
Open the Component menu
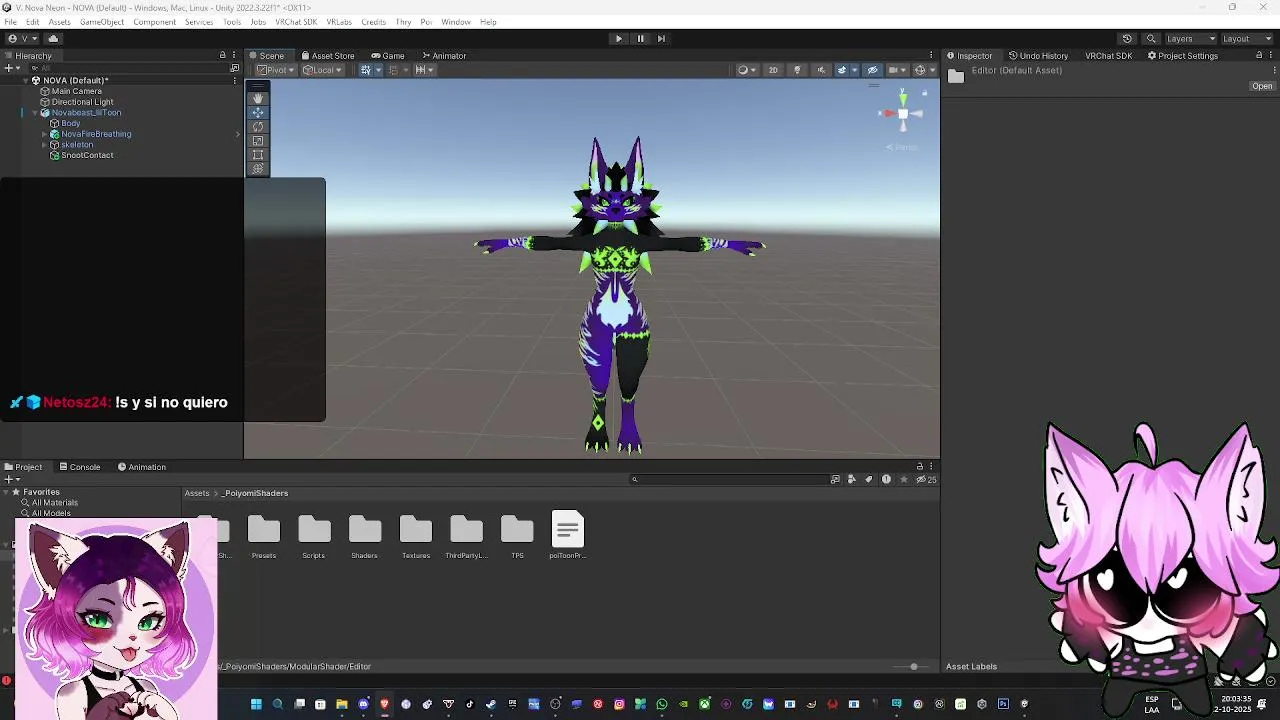[154, 22]
